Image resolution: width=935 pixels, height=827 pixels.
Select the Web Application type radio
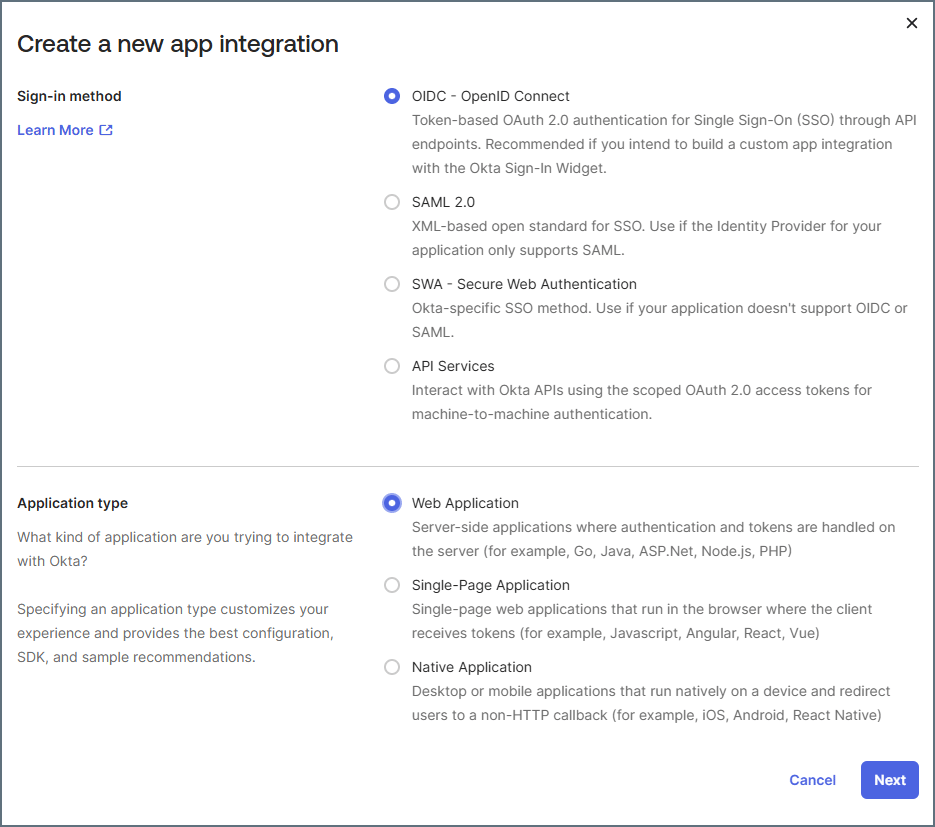click(392, 503)
